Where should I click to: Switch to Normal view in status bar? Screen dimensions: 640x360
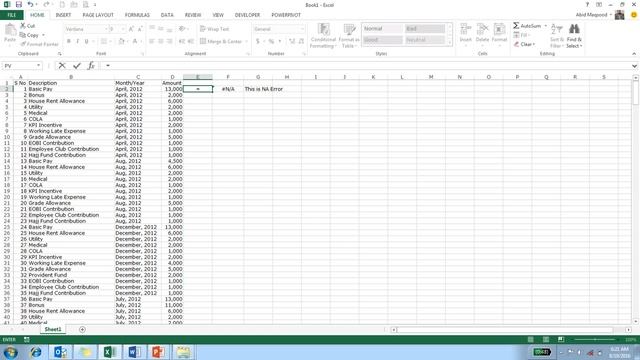(531, 340)
